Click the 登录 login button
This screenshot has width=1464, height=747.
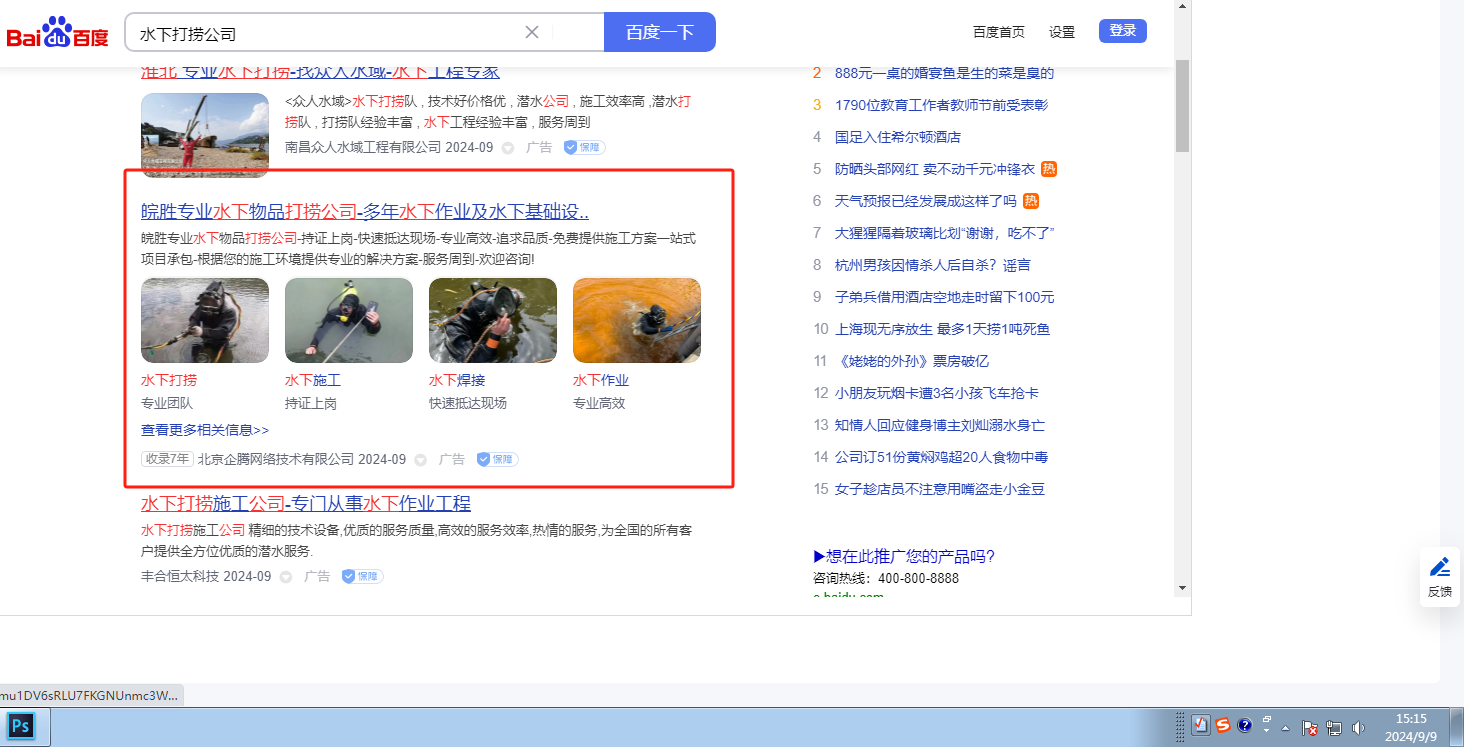coord(1123,31)
